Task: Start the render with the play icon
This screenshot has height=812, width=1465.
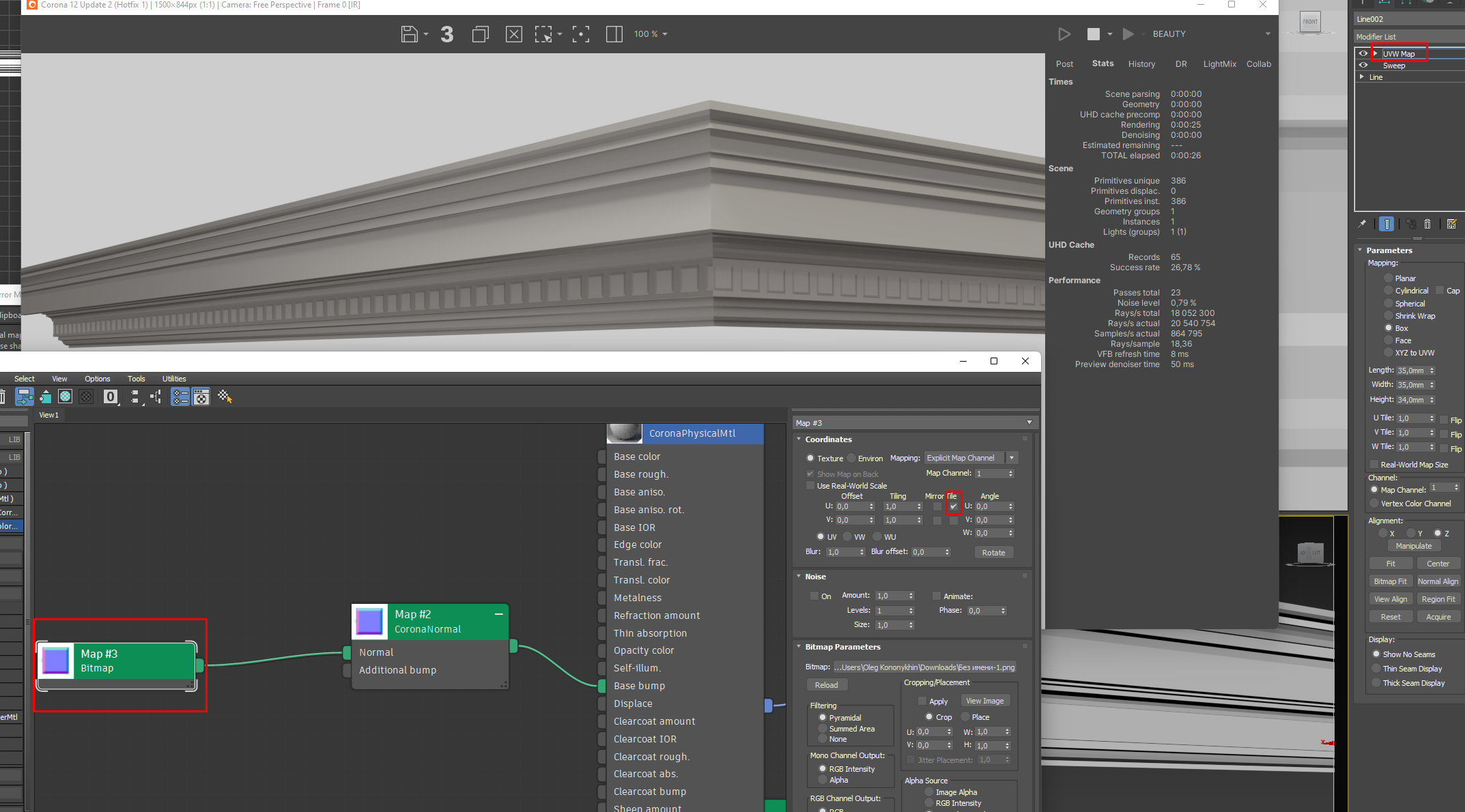Action: pyautogui.click(x=1064, y=34)
